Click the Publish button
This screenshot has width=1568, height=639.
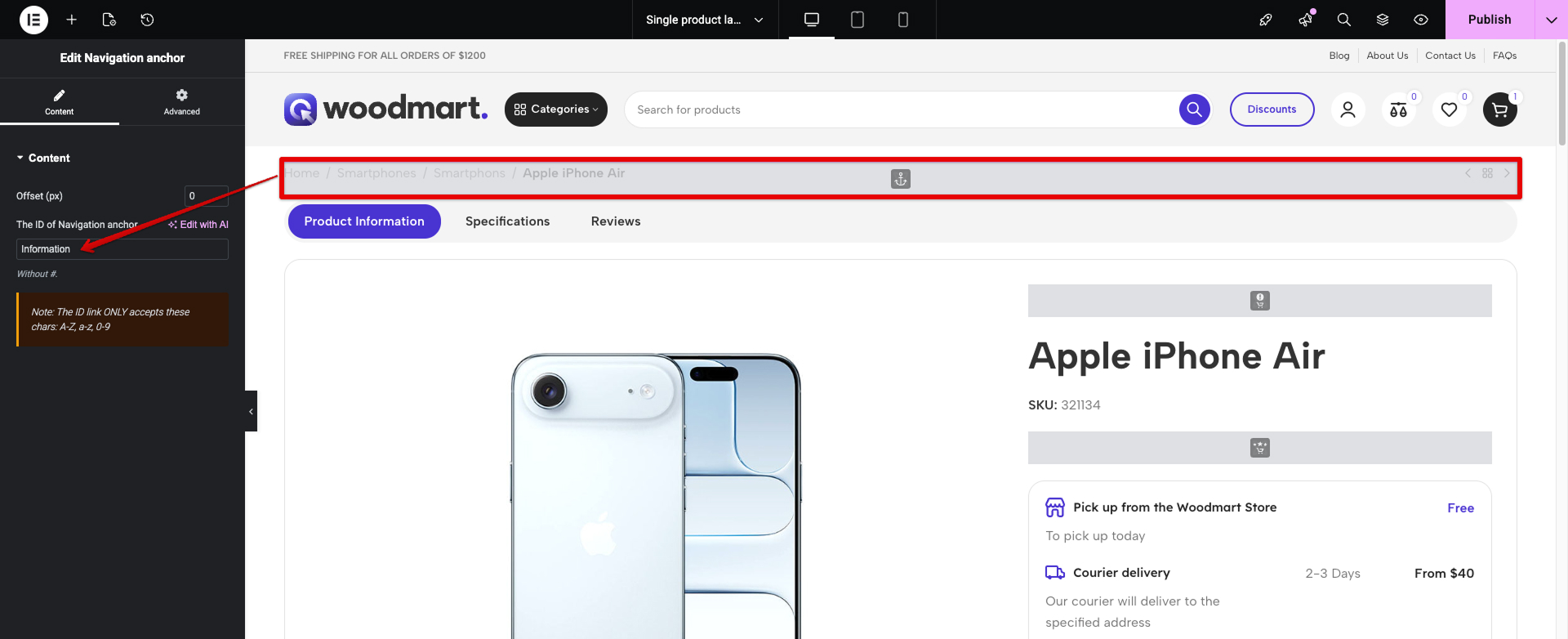[x=1489, y=20]
